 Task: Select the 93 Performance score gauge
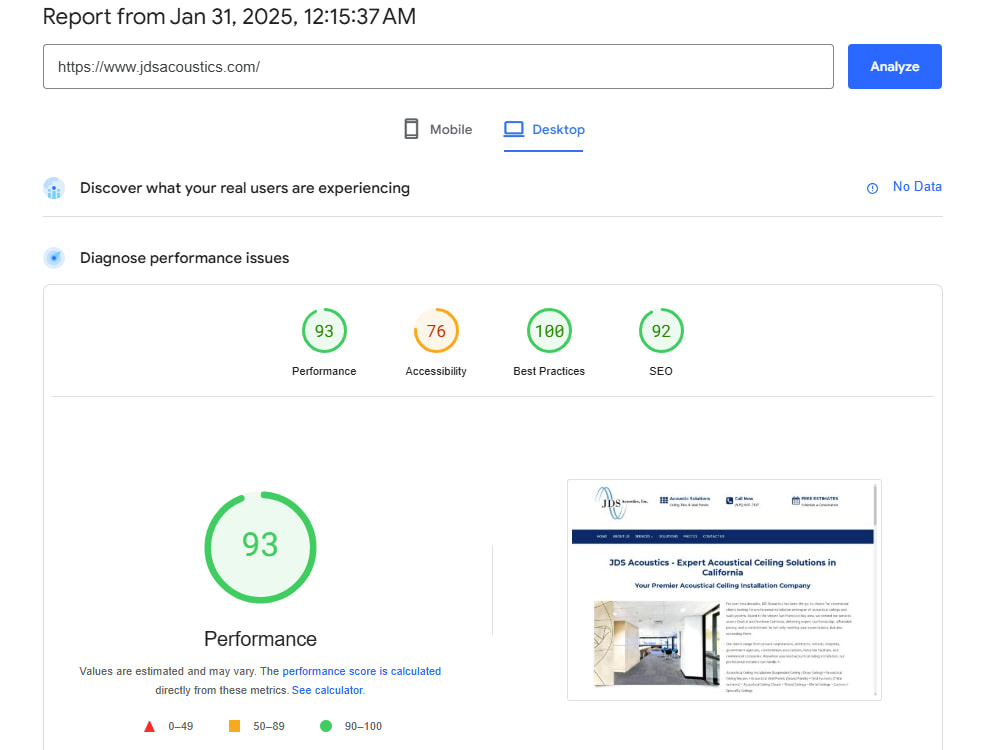[x=324, y=331]
